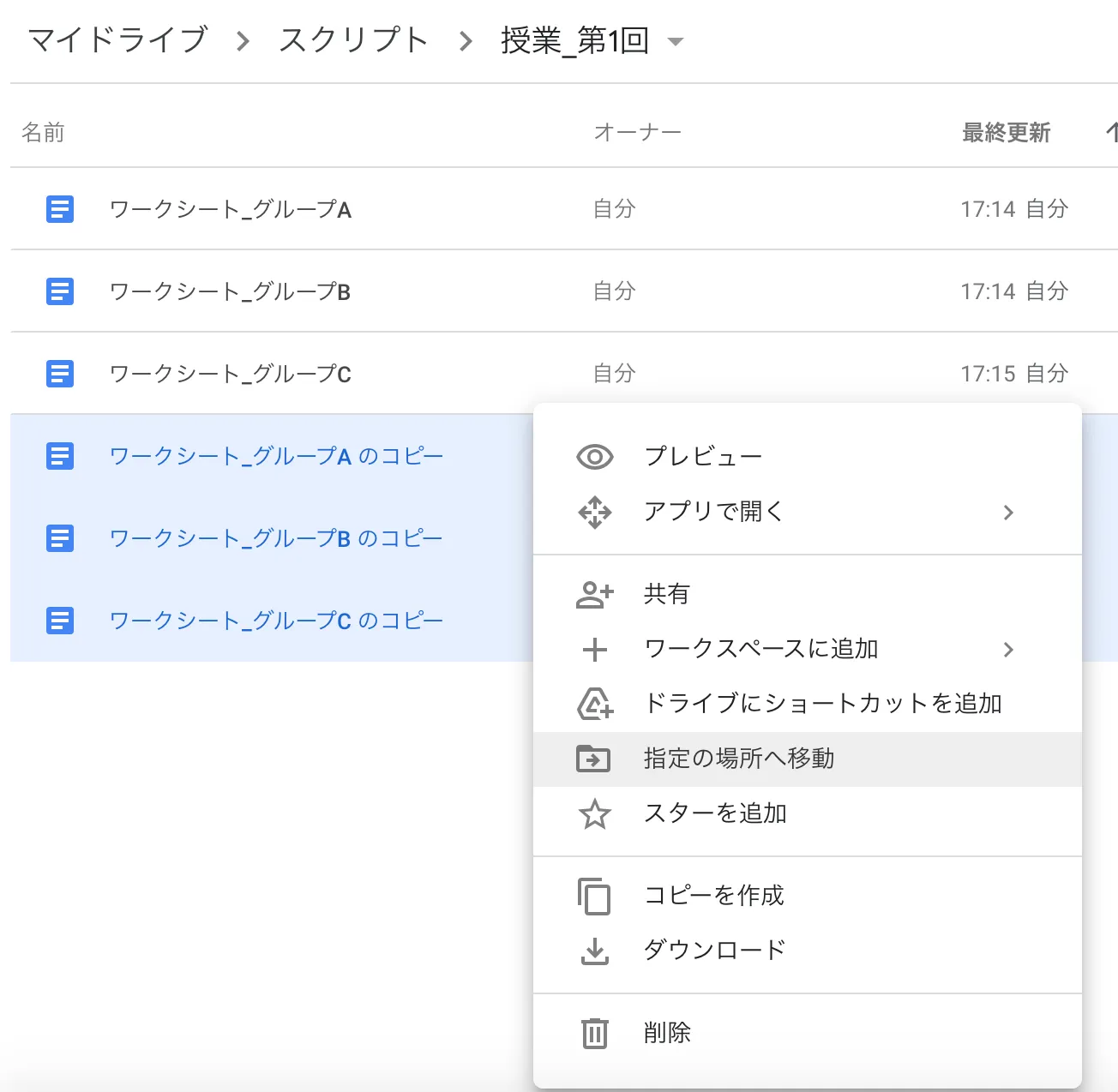
Task: Expand the ワークスペースに追加 submenu arrow
Action: coord(1008,650)
